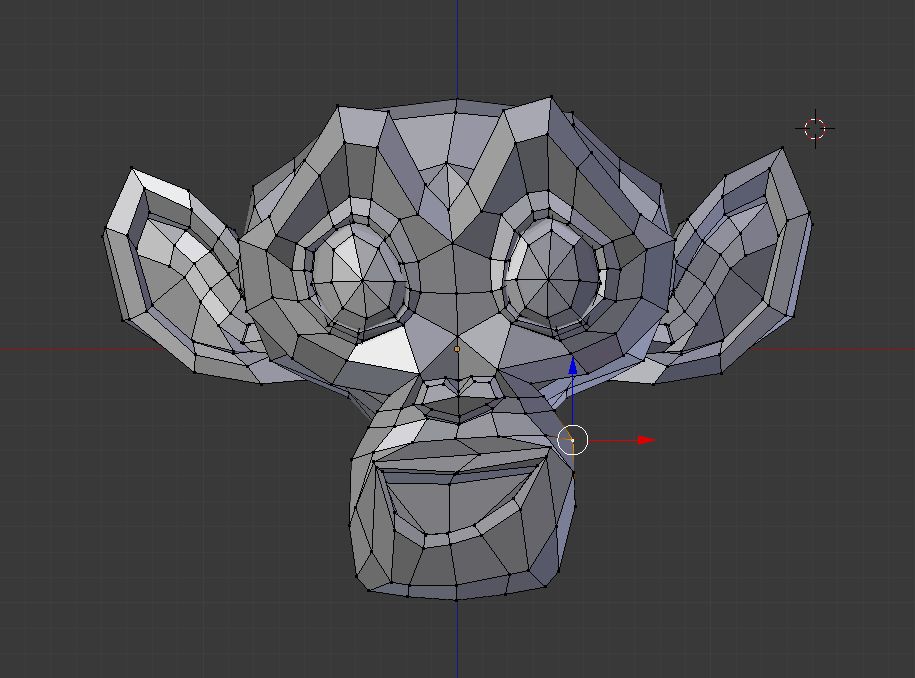Click the blue Z-axis arrow of the transform gizmo

pos(572,366)
